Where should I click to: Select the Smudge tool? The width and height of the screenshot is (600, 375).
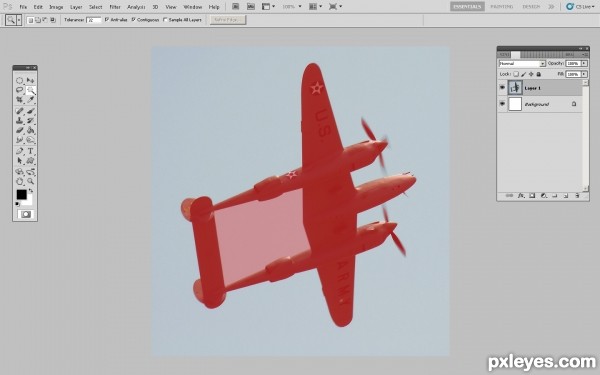click(20, 140)
